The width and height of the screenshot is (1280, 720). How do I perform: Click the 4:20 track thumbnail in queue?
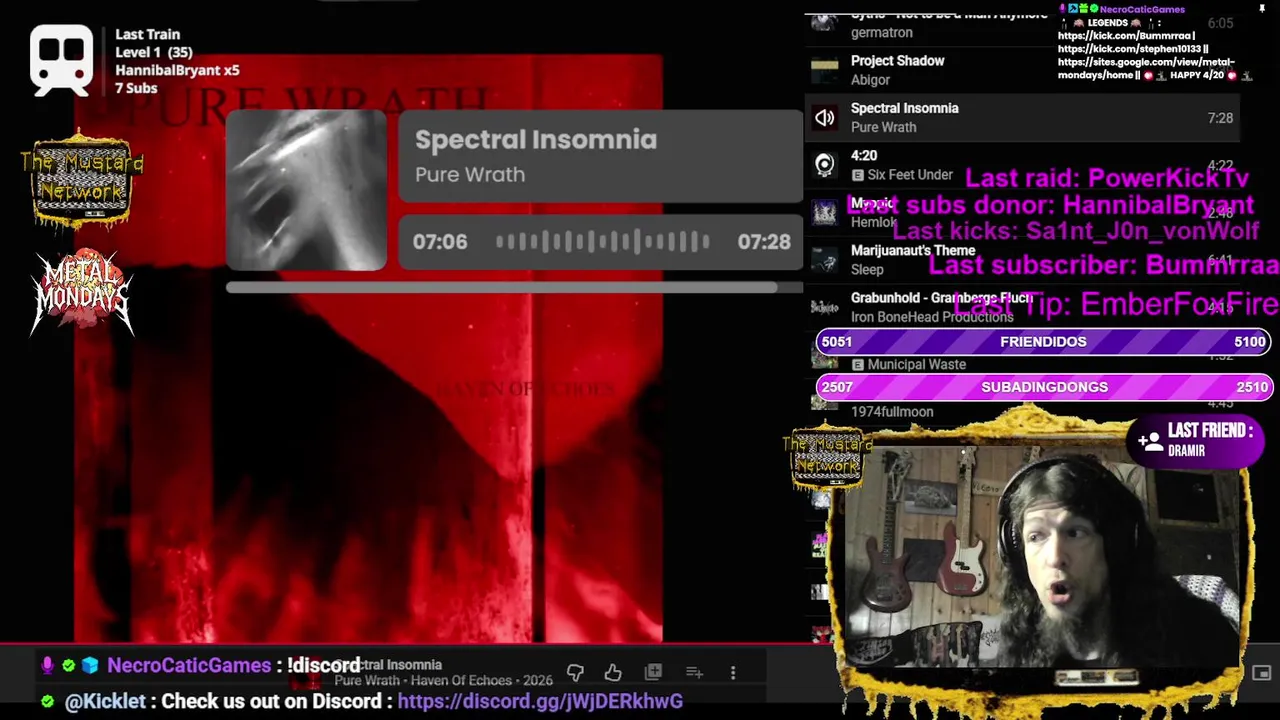click(824, 165)
